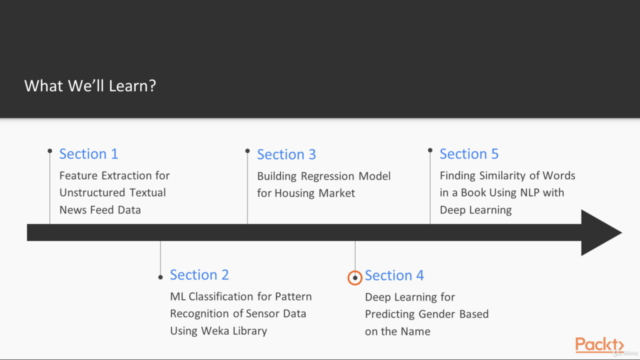Click the highlighted Section 4 timeline marker
Image resolution: width=640 pixels, height=360 pixels.
(x=355, y=278)
